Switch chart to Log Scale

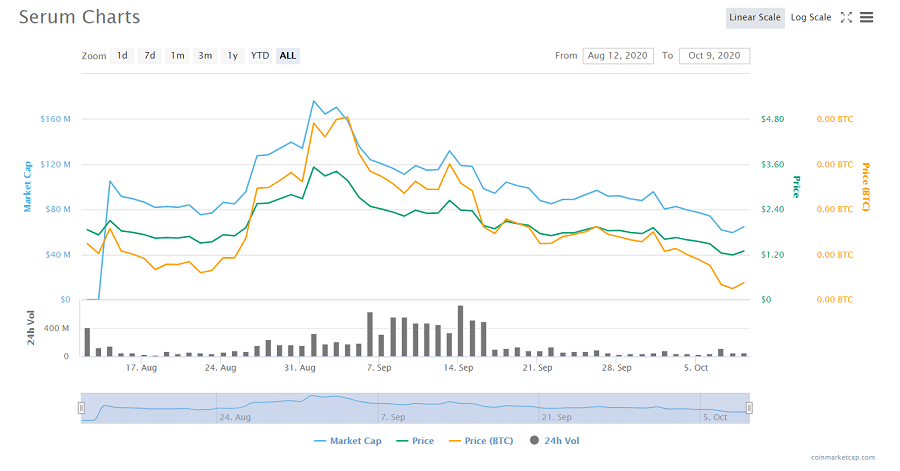click(x=811, y=17)
